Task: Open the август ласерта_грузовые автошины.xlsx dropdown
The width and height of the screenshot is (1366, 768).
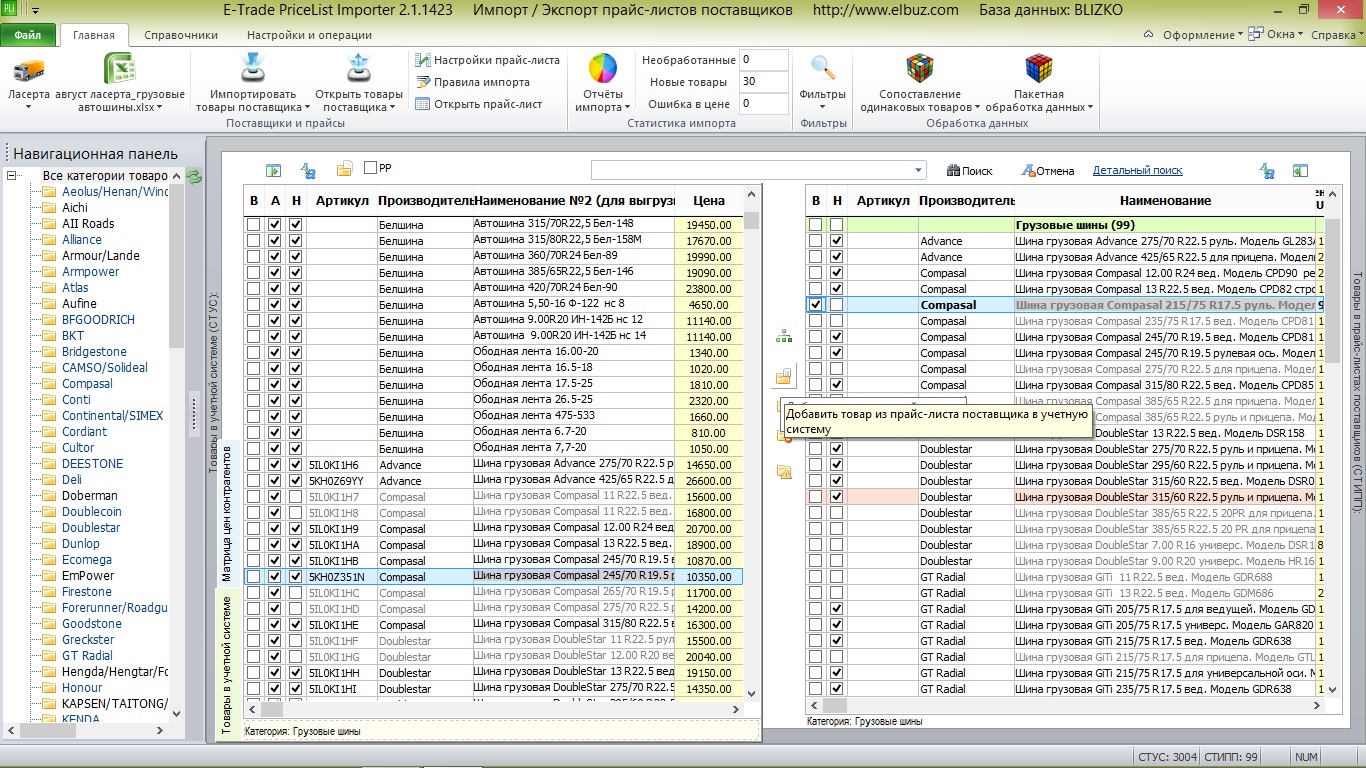Action: (x=159, y=108)
